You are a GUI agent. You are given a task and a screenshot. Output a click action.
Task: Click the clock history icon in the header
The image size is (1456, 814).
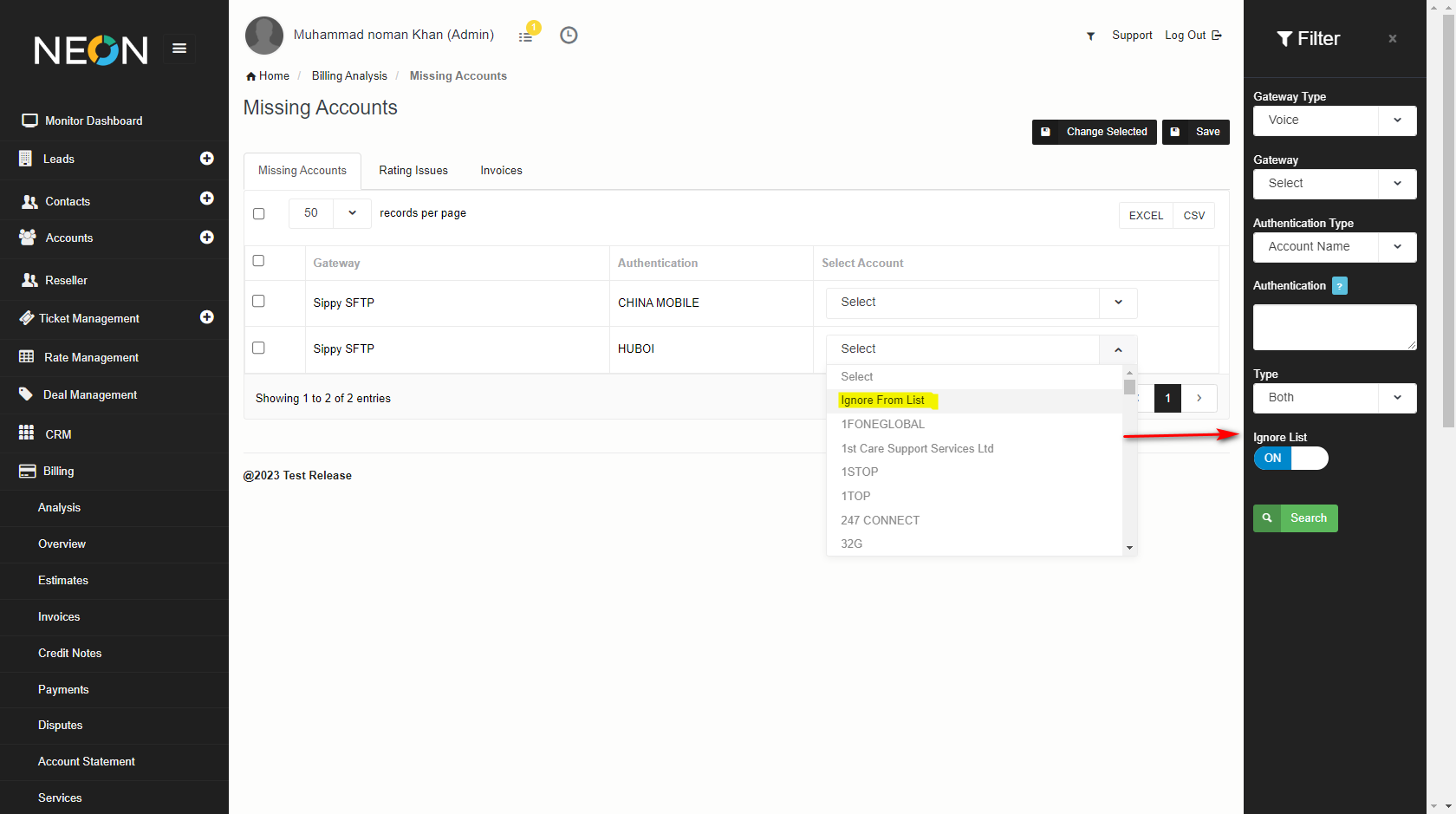click(x=569, y=36)
